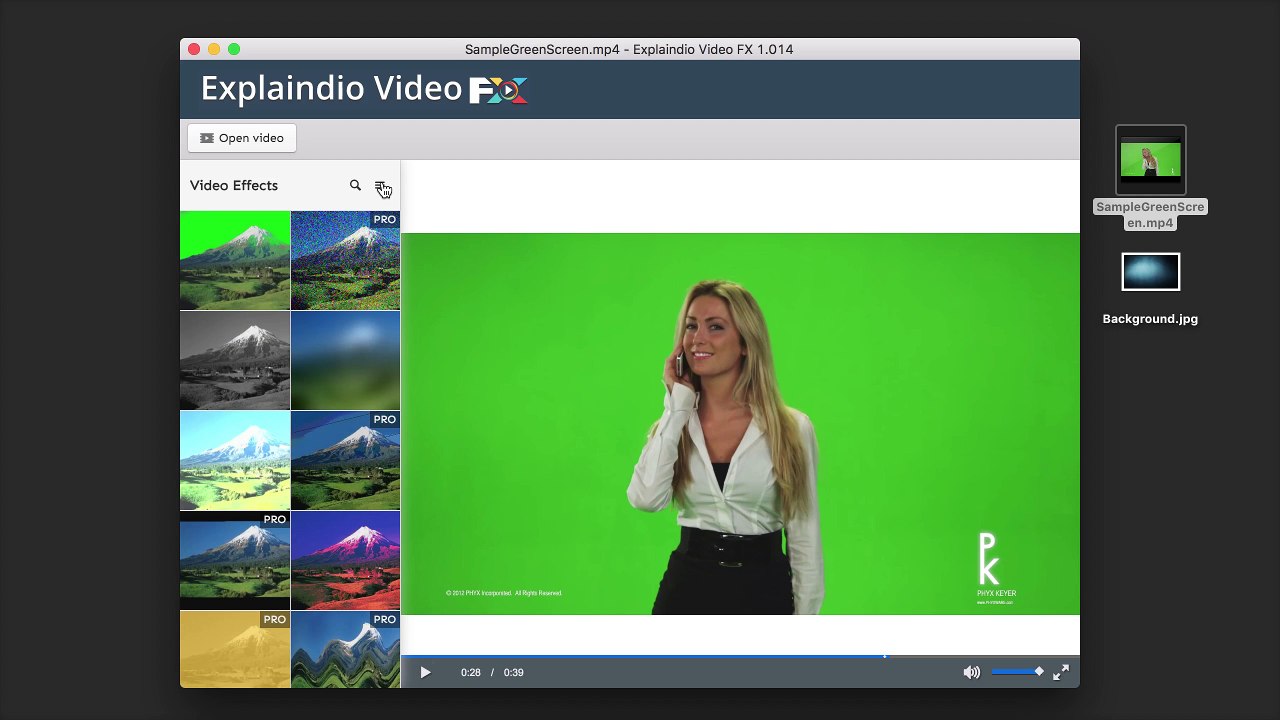
Task: Click the search icon in Video Effects
Action: tap(355, 185)
